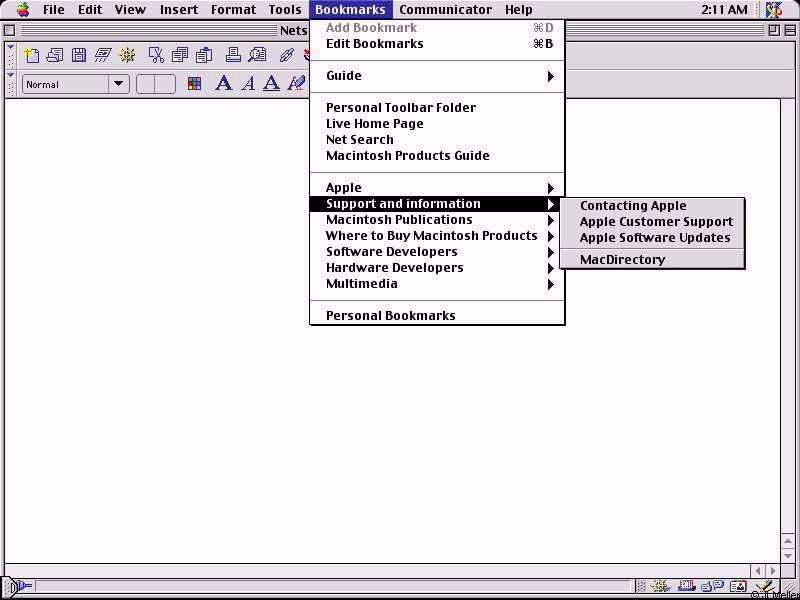Open the File menu
800x600 pixels.
point(54,10)
